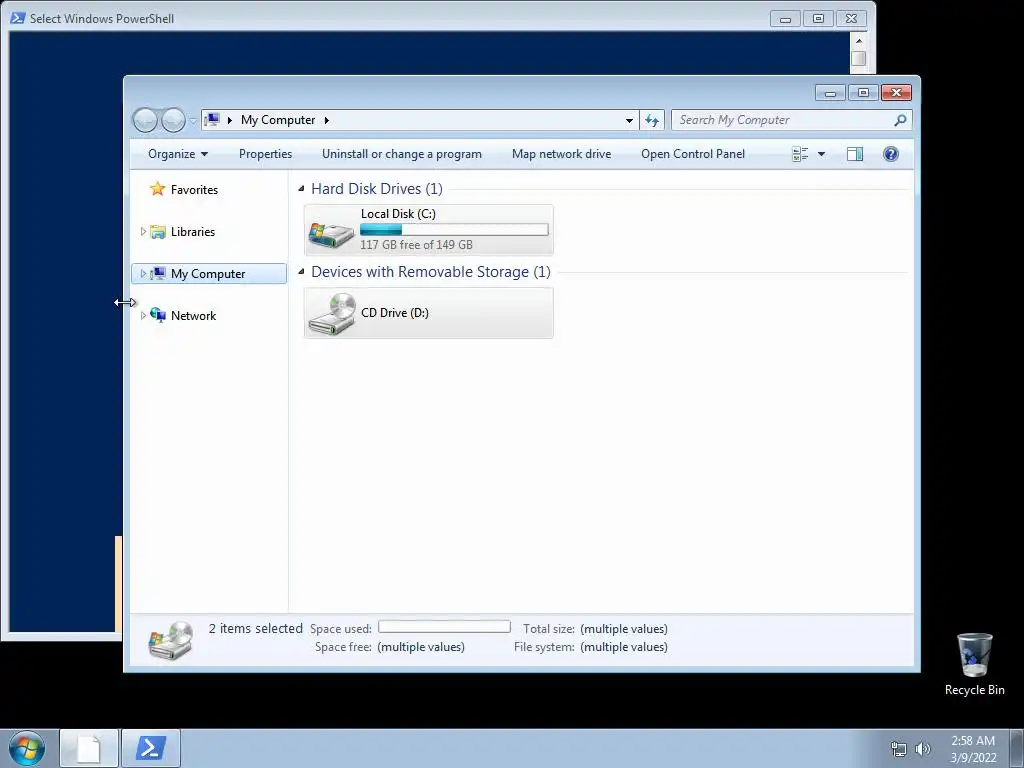Screen dimensions: 1024x768
Task: Select My Computer in navigation pane
Action: coord(208,274)
